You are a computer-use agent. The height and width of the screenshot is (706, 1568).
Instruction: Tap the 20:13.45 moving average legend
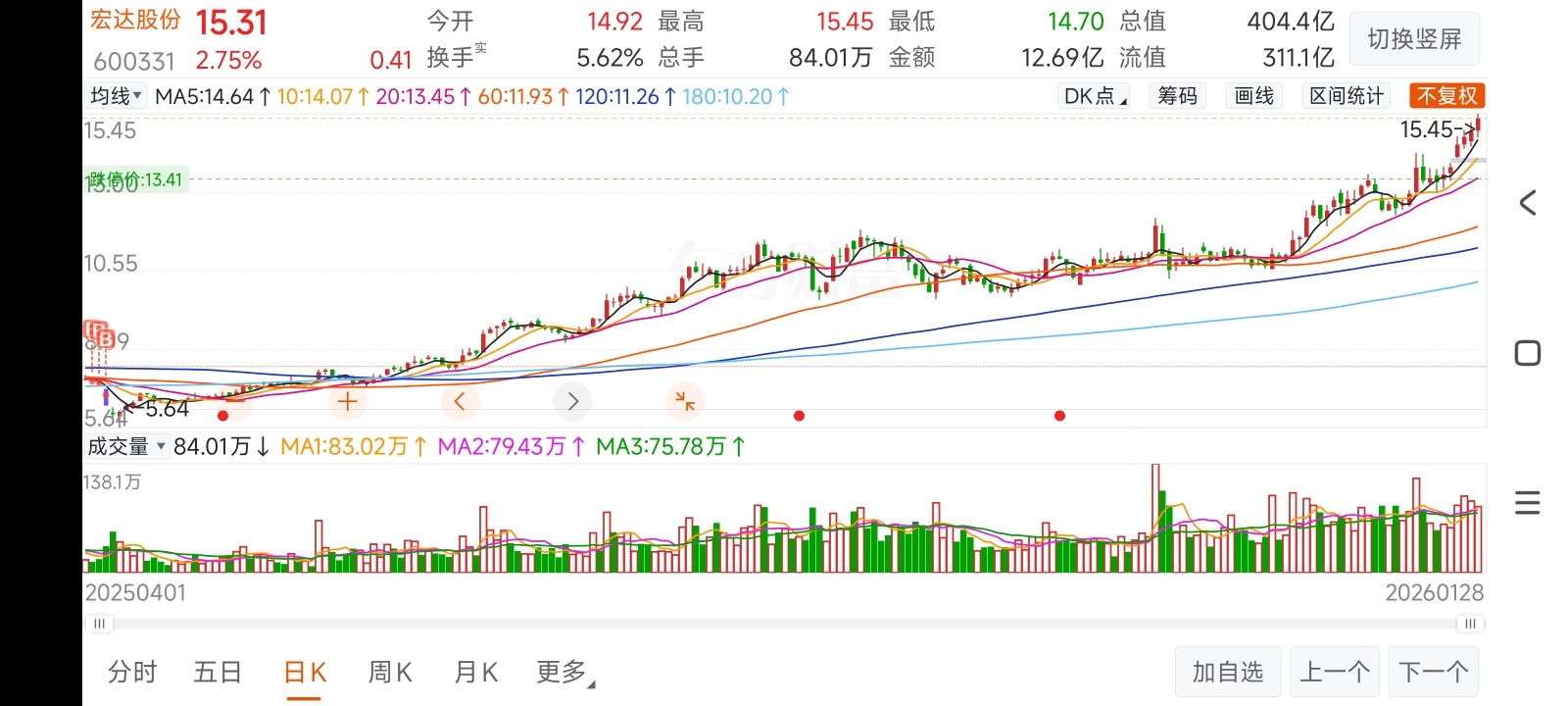tap(424, 96)
